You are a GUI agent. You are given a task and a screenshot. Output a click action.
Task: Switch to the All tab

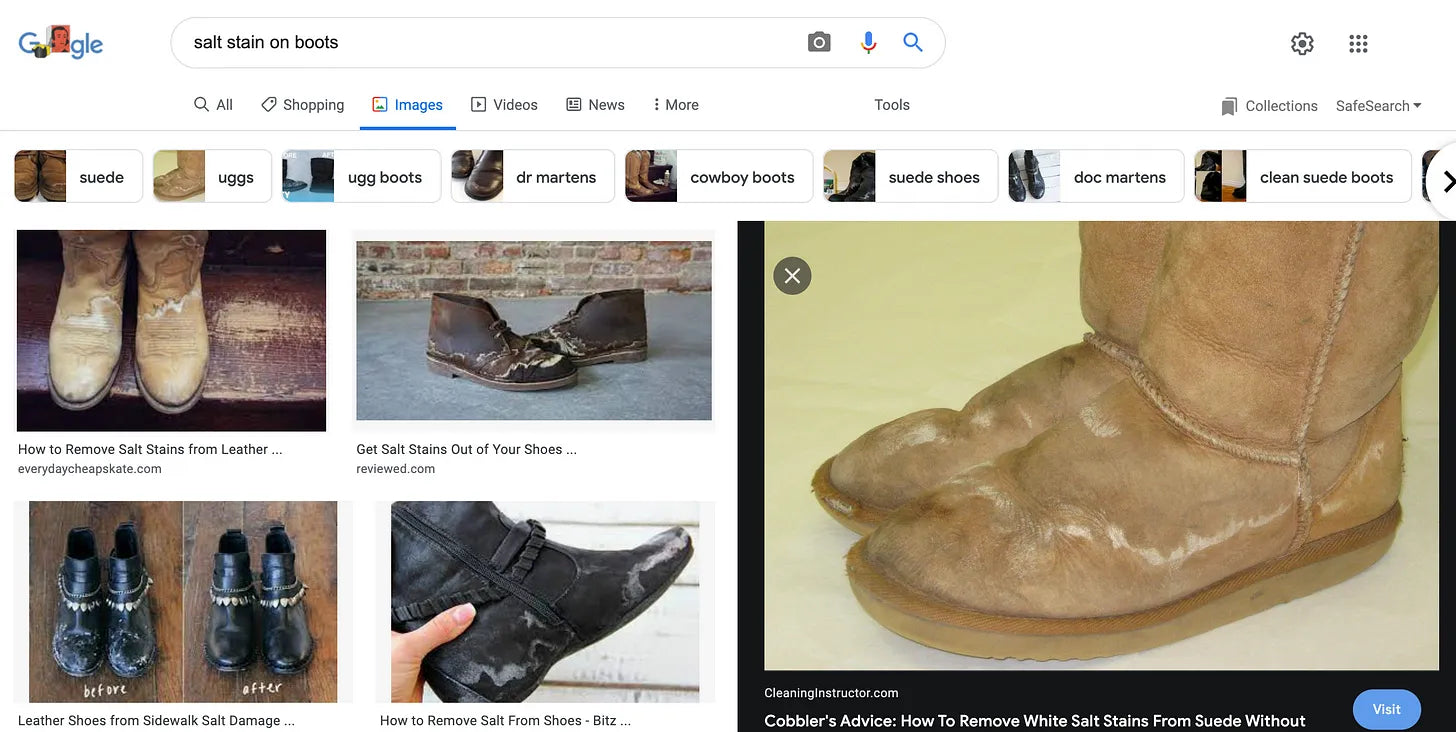click(x=213, y=104)
